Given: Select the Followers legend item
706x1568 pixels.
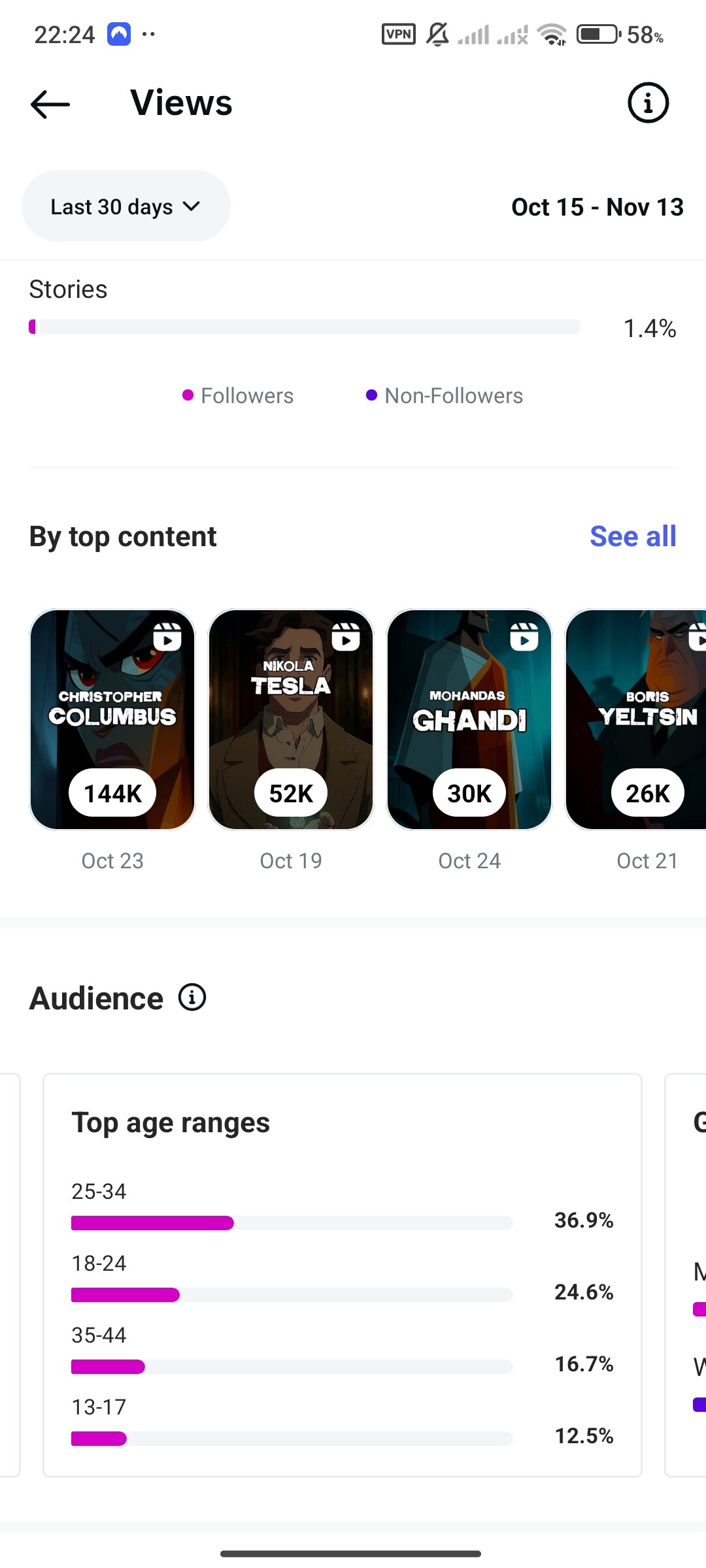Looking at the screenshot, I should pos(239,396).
